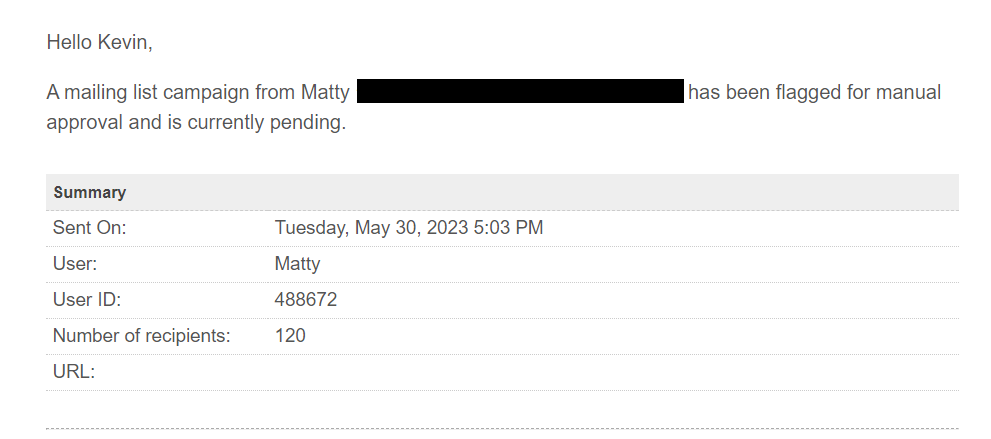
Task: Click the "URL:" row label
Action: [73, 372]
